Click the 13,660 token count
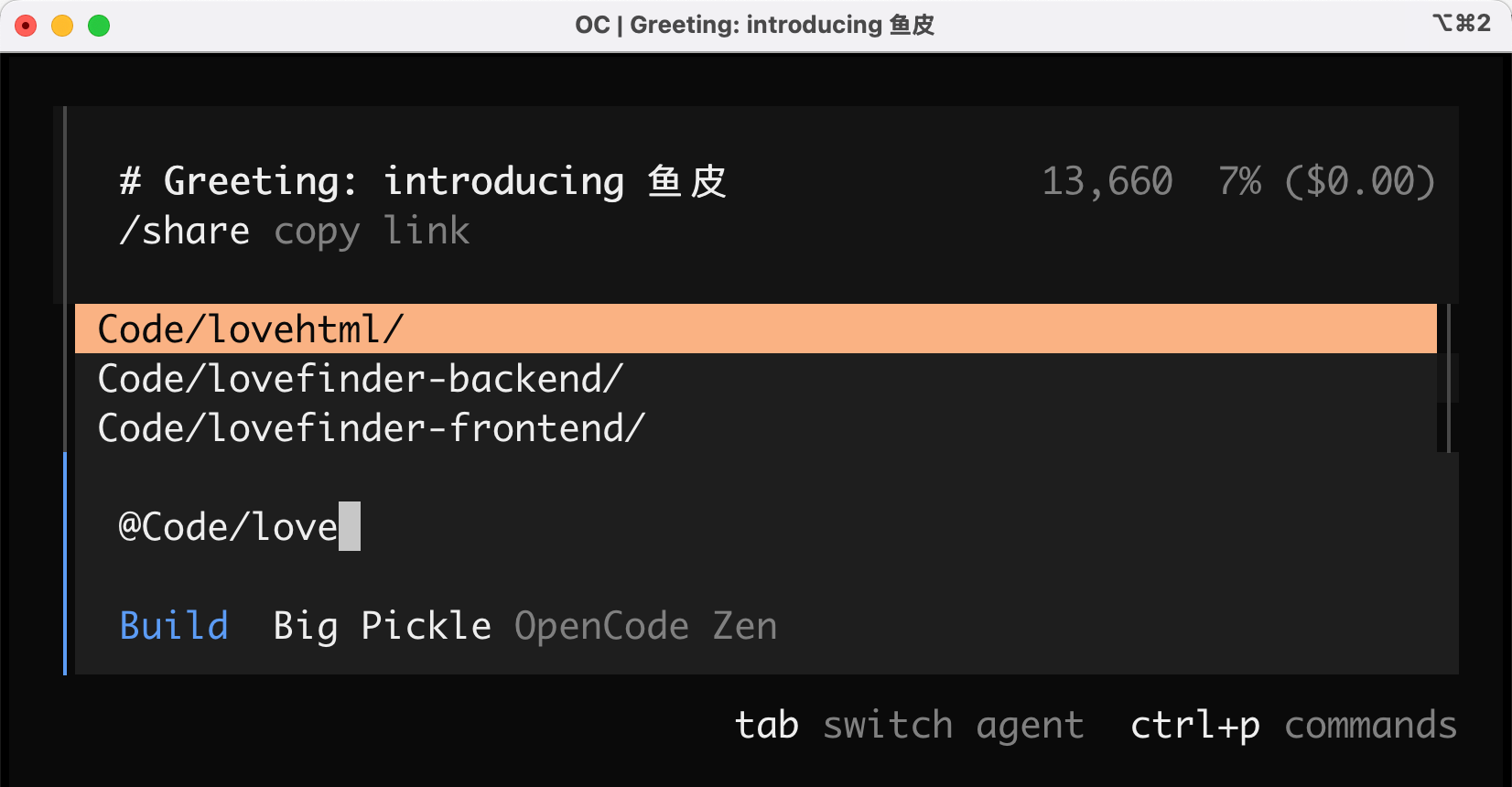The height and width of the screenshot is (787, 1512). point(1107,181)
